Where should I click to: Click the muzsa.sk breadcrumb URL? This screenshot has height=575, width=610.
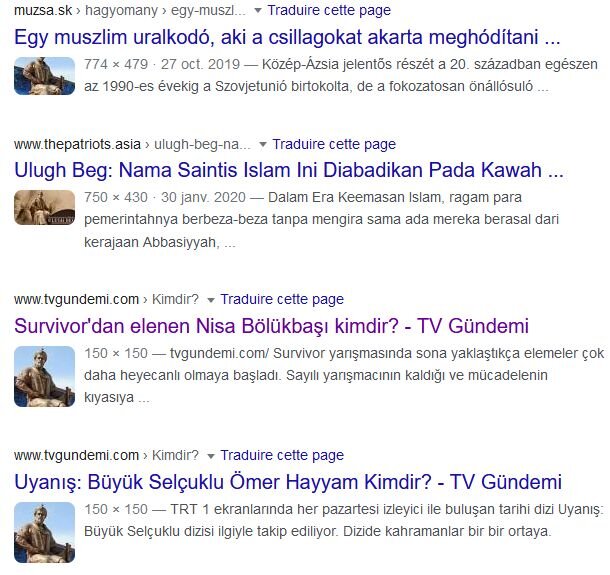click(x=130, y=11)
